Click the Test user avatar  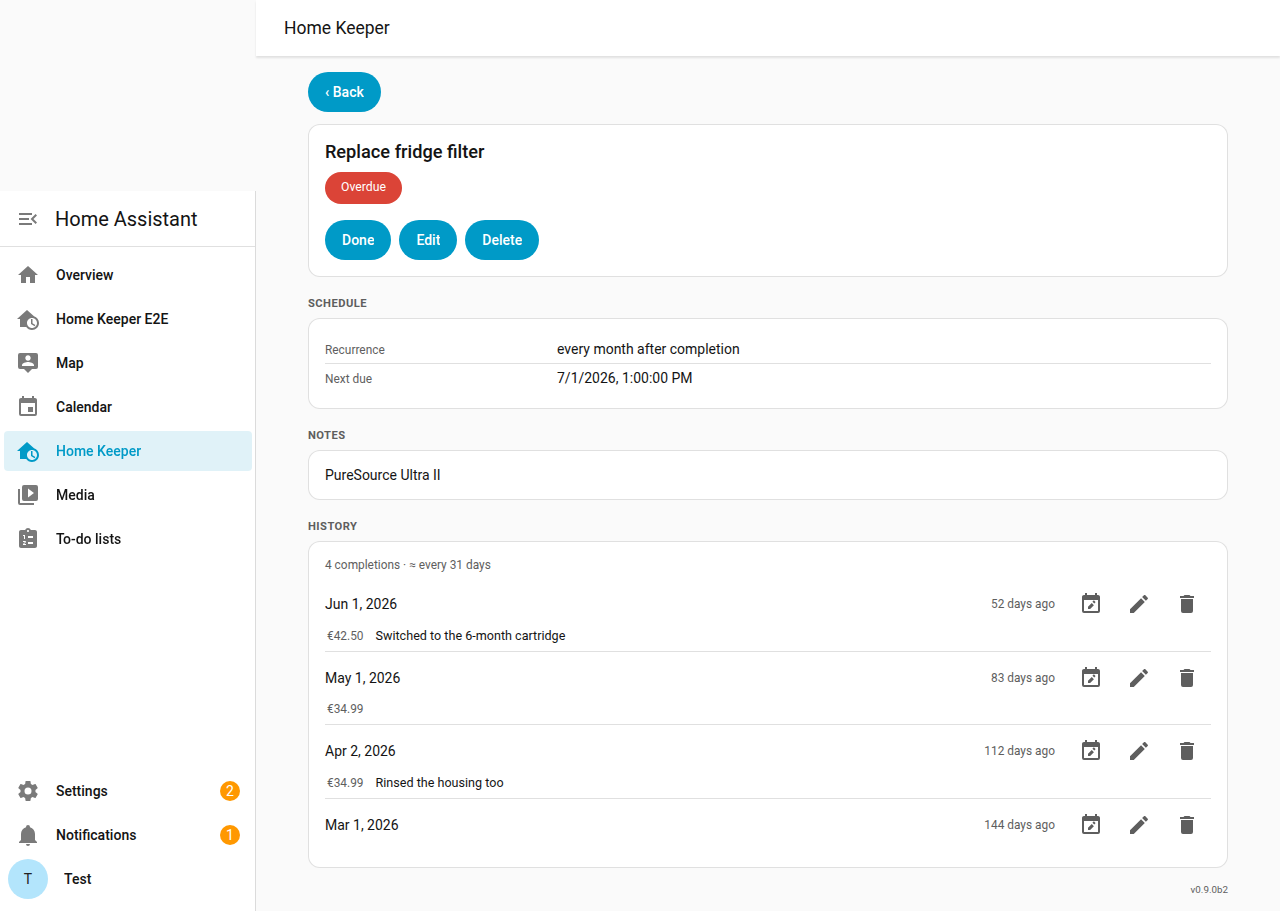click(x=28, y=879)
